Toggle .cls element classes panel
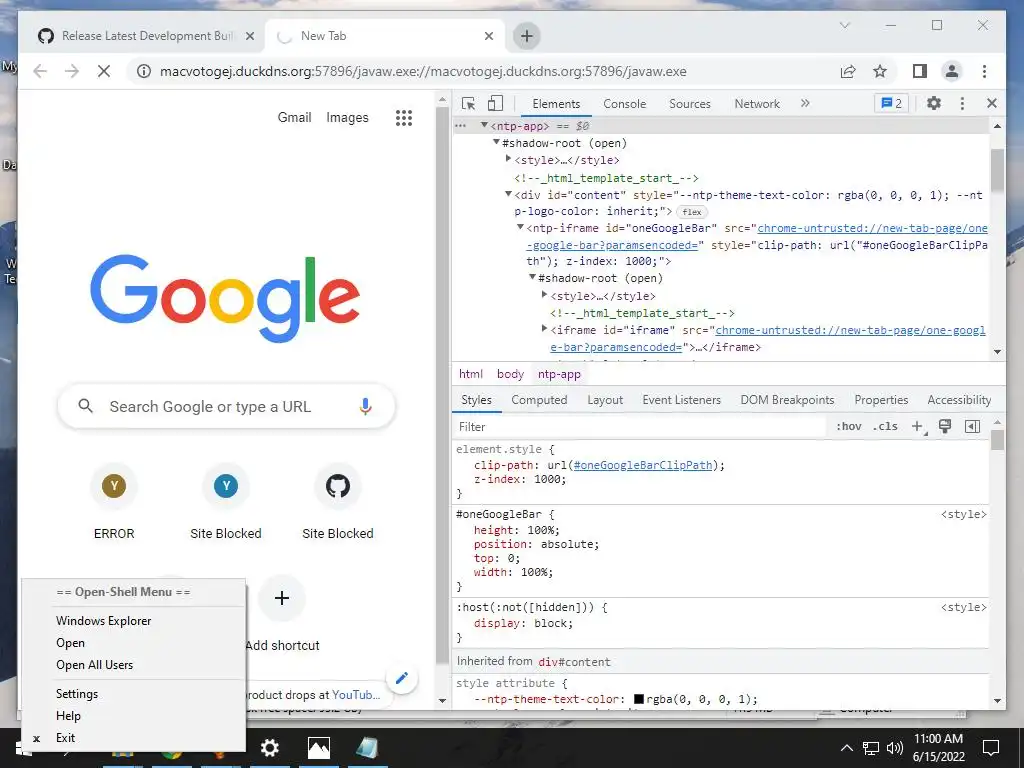The width and height of the screenshot is (1024, 768). coord(885,426)
